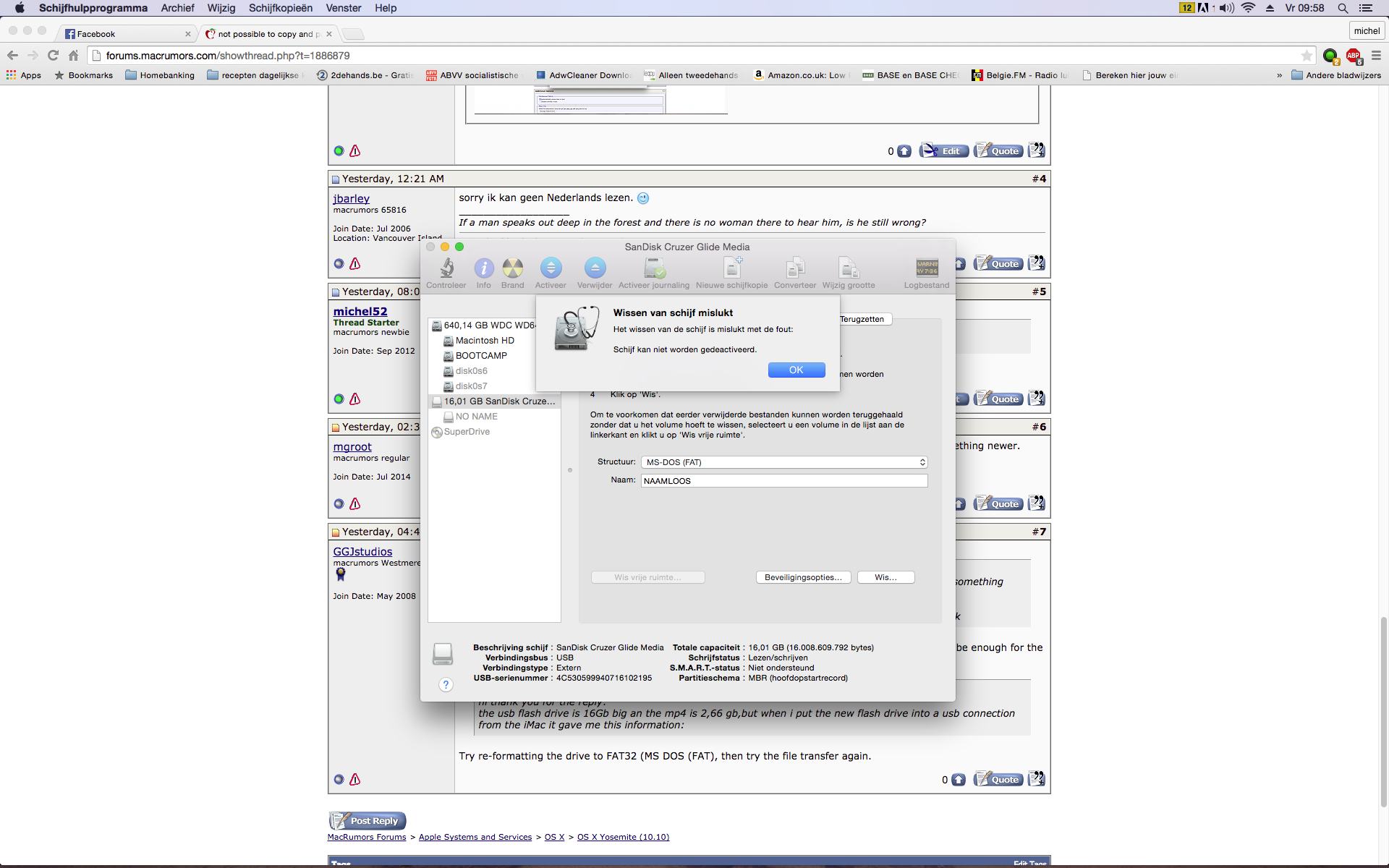The image size is (1389, 868).
Task: Open Andere bladwijzers folder
Action: pyautogui.click(x=1336, y=75)
